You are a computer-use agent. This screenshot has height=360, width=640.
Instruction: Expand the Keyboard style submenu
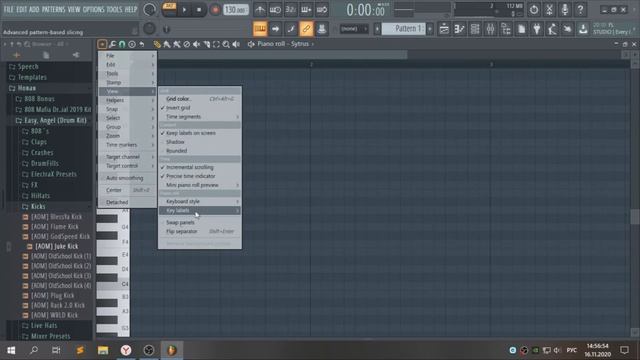coord(200,202)
